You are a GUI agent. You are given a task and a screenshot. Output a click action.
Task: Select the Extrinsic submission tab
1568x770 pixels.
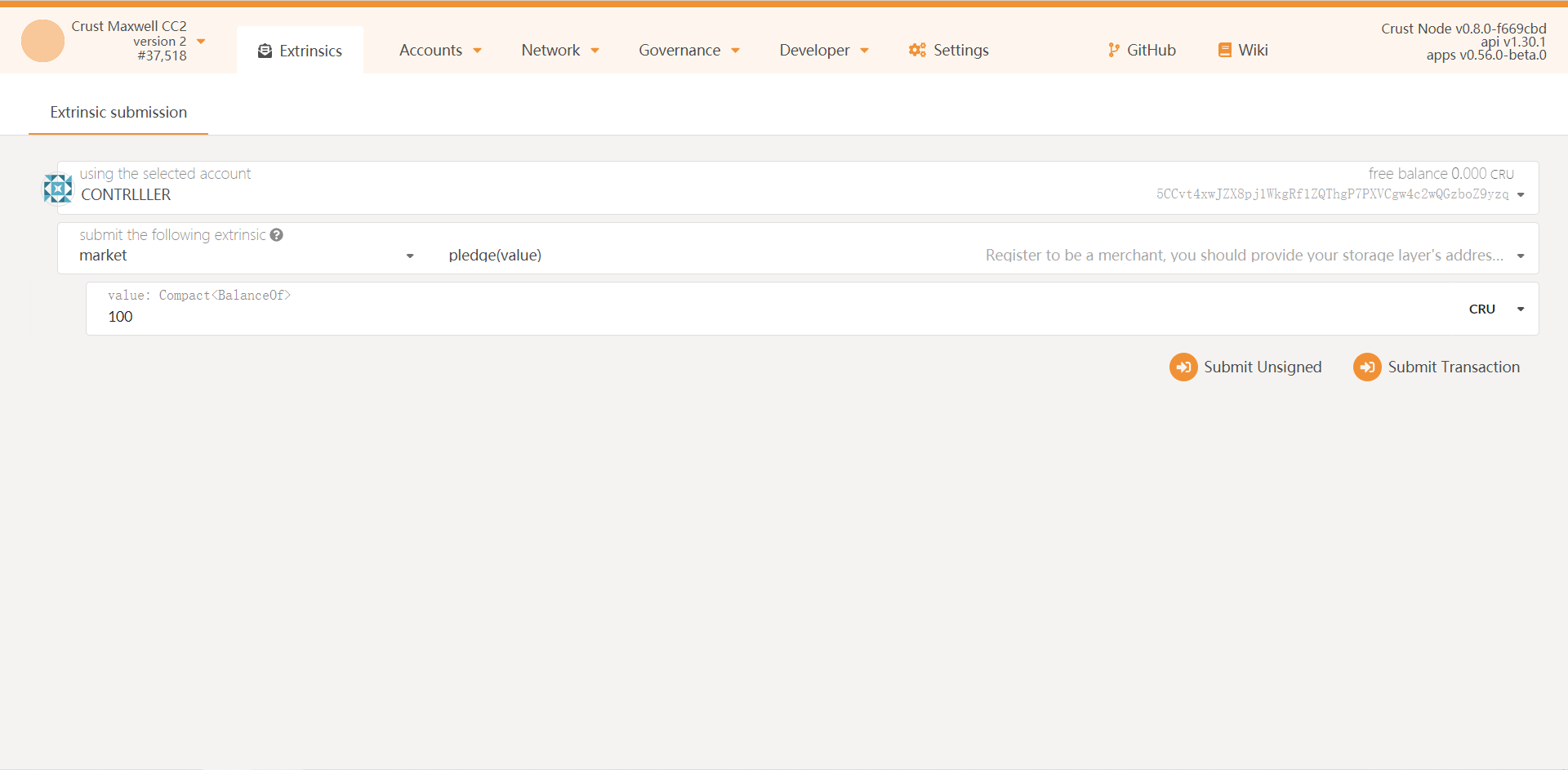pyautogui.click(x=118, y=113)
